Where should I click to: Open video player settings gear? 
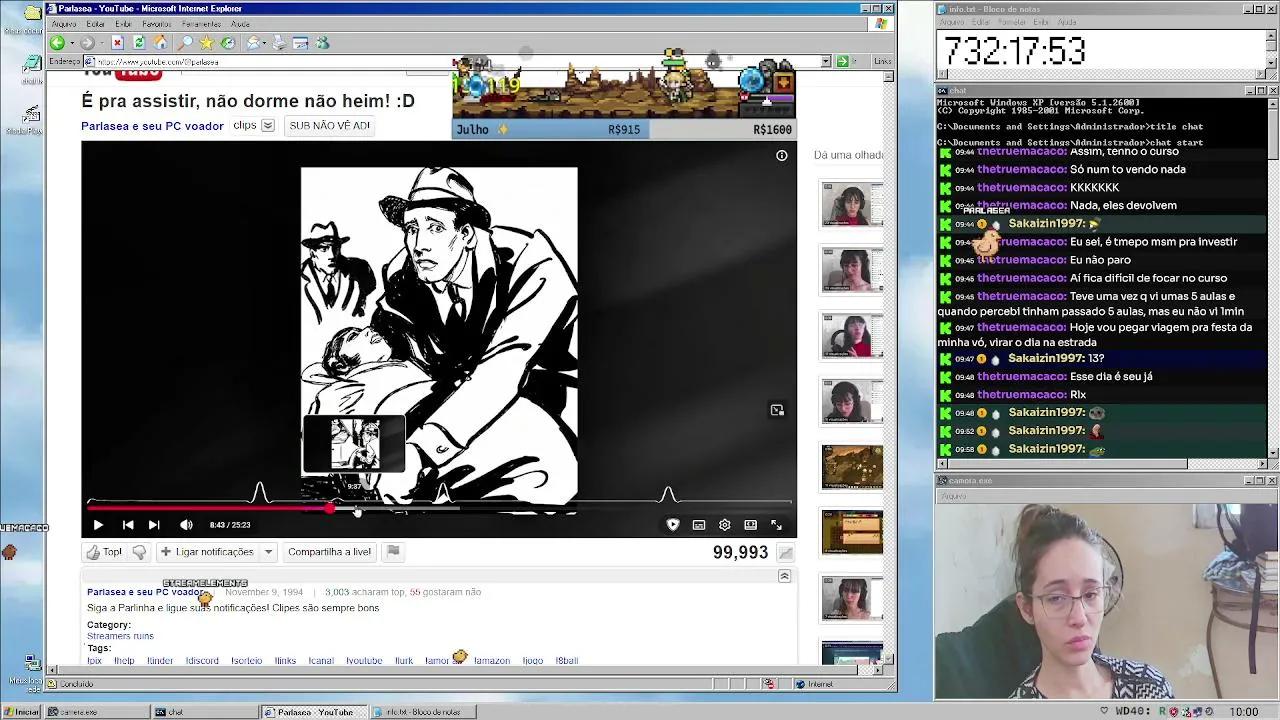[x=725, y=525]
